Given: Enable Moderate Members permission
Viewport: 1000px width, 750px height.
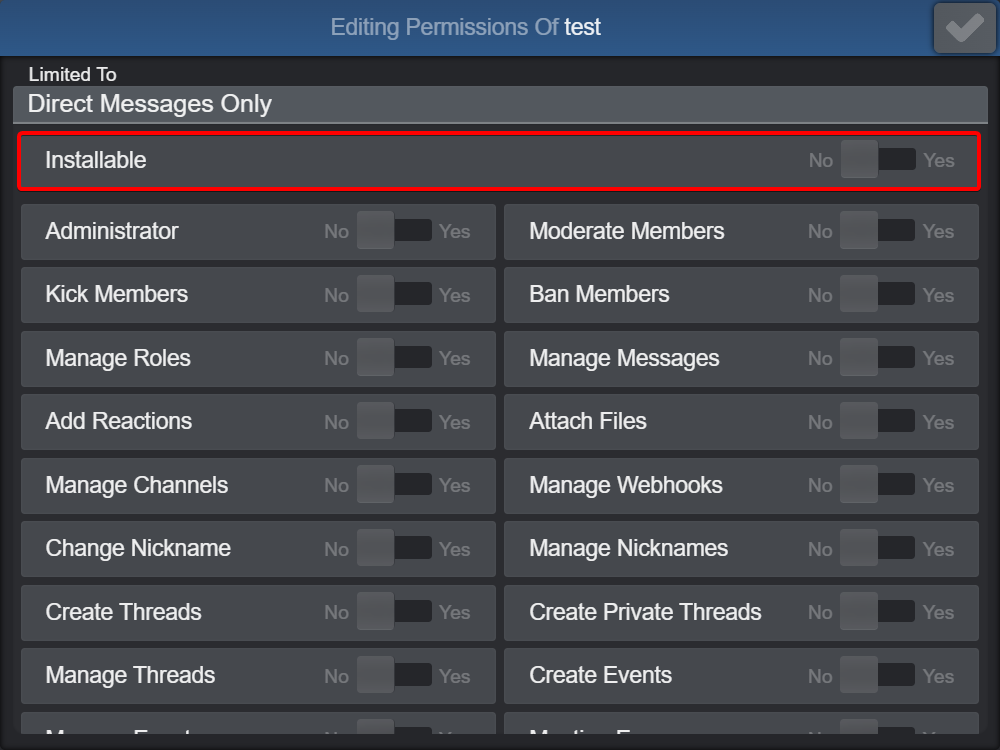Looking at the screenshot, I should tap(878, 231).
